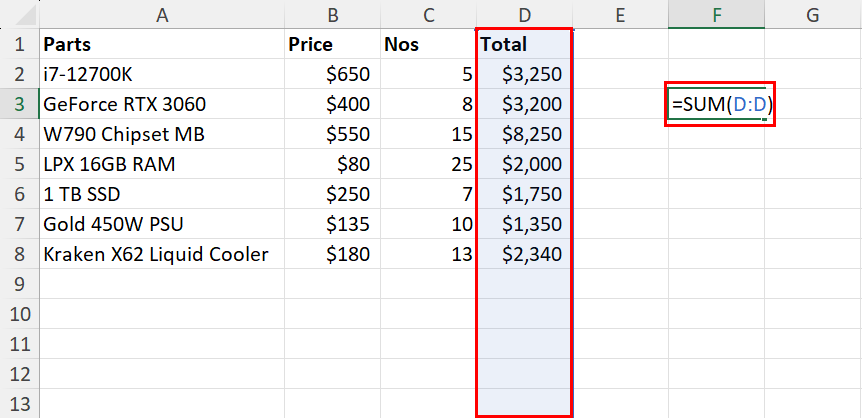The image size is (862, 418).
Task: Click the $1,350 total cell
Action: (524, 223)
